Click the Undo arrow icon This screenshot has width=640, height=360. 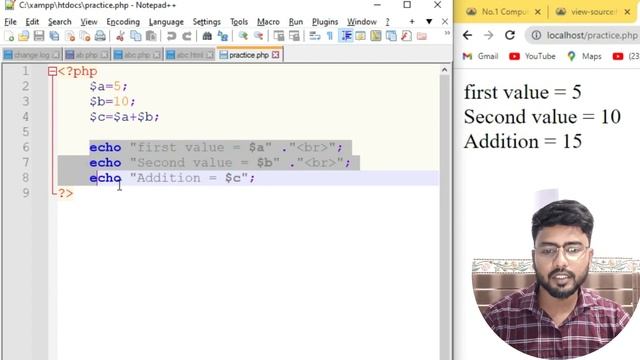pos(171,36)
